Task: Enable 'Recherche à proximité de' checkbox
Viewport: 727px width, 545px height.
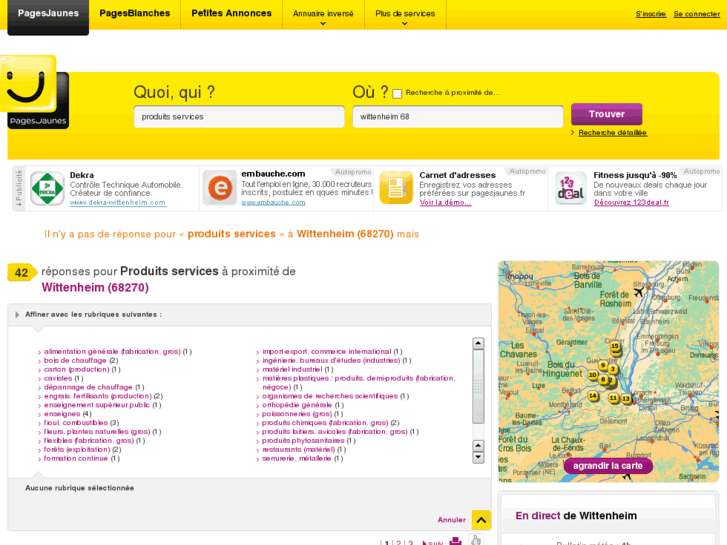Action: coord(397,94)
